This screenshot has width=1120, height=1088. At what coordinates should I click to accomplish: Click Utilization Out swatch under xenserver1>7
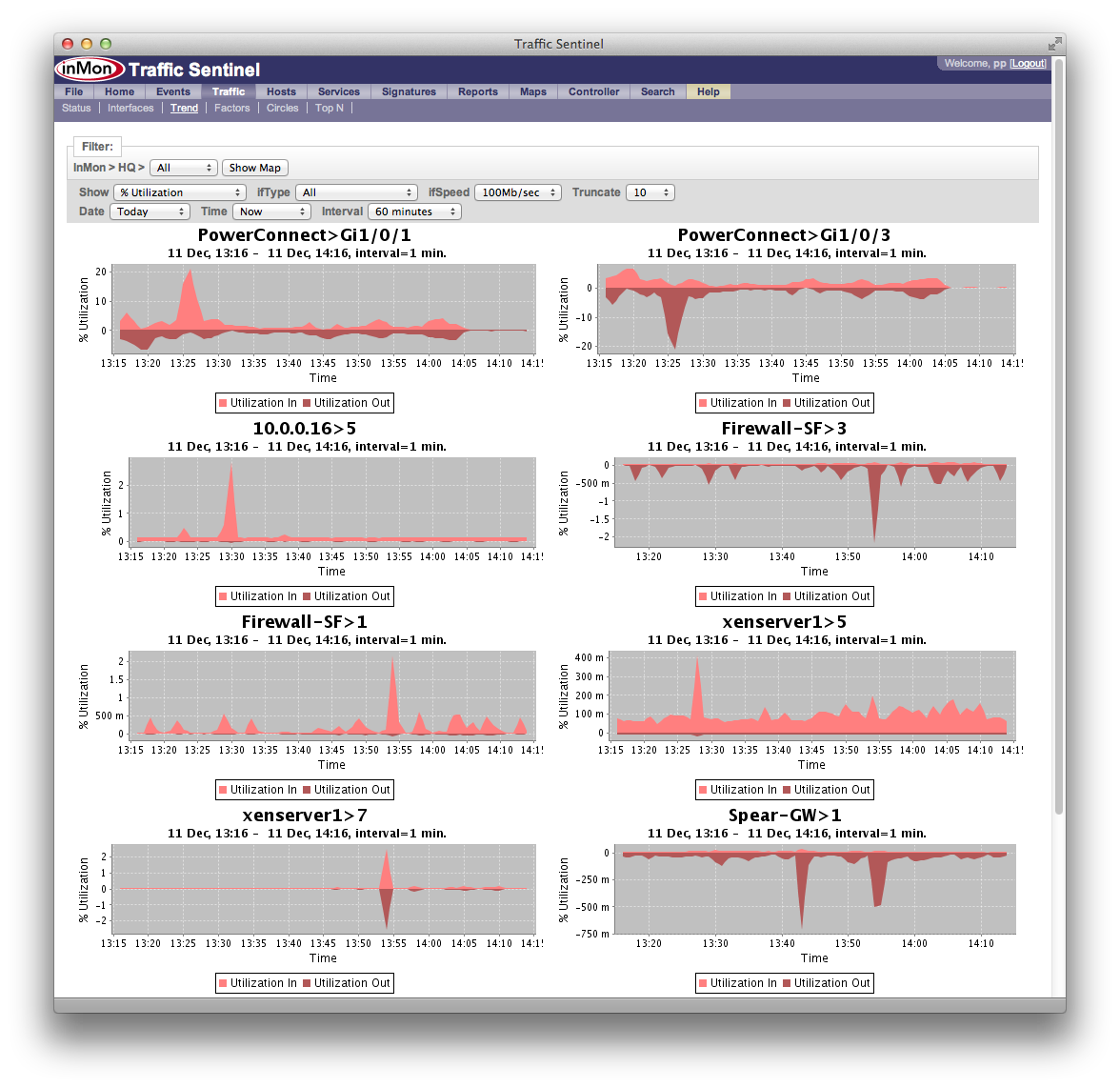point(307,983)
